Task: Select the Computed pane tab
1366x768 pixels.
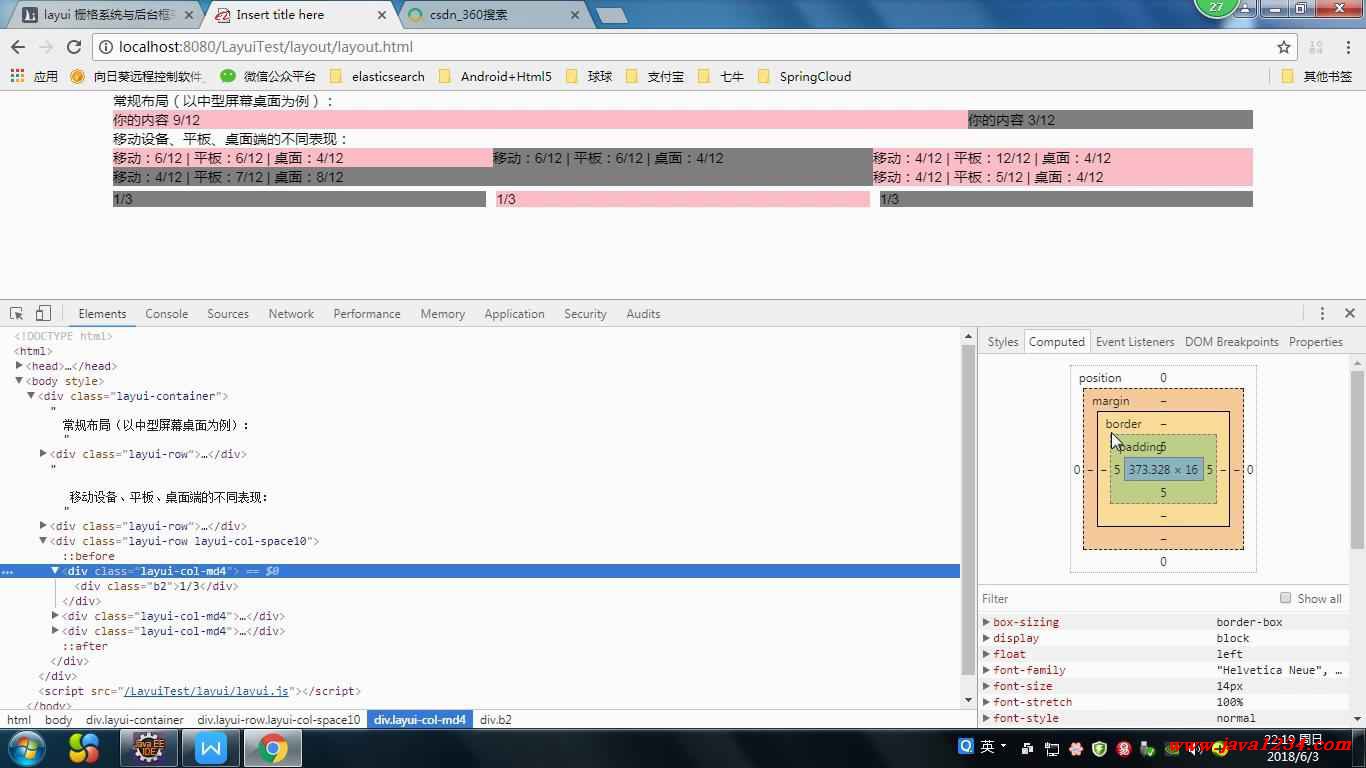Action: tap(1057, 341)
